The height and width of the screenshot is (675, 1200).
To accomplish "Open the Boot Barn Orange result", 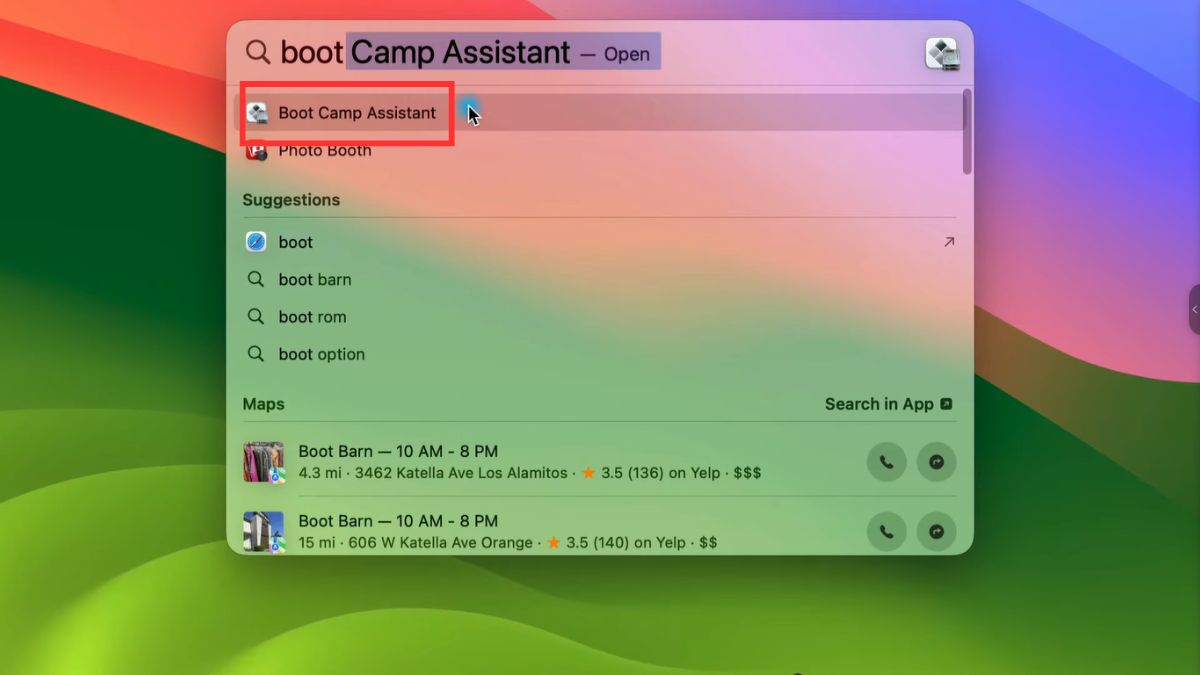I will (598, 531).
